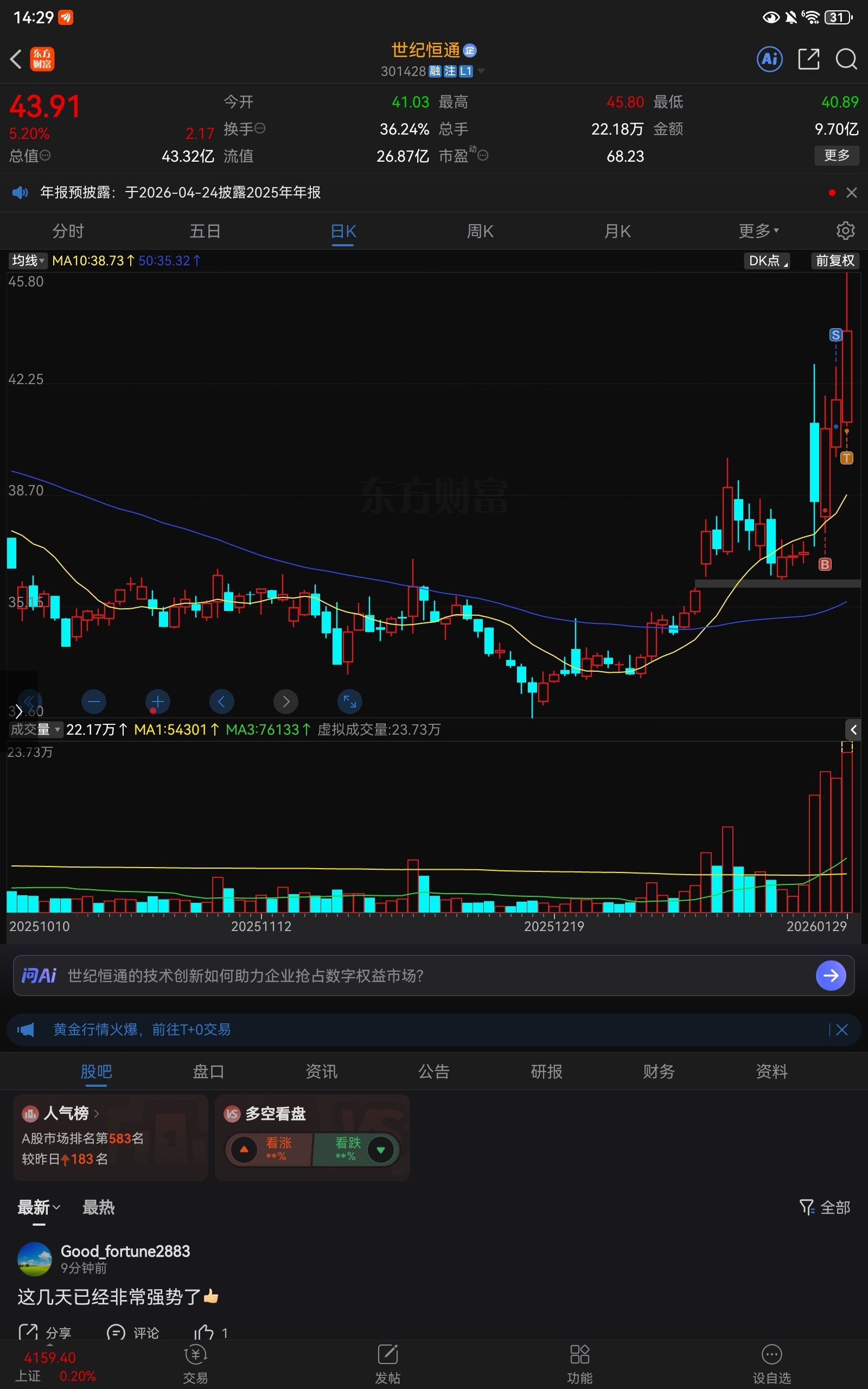The height and width of the screenshot is (1389, 868).
Task: Open chart settings gear icon
Action: pos(845,231)
